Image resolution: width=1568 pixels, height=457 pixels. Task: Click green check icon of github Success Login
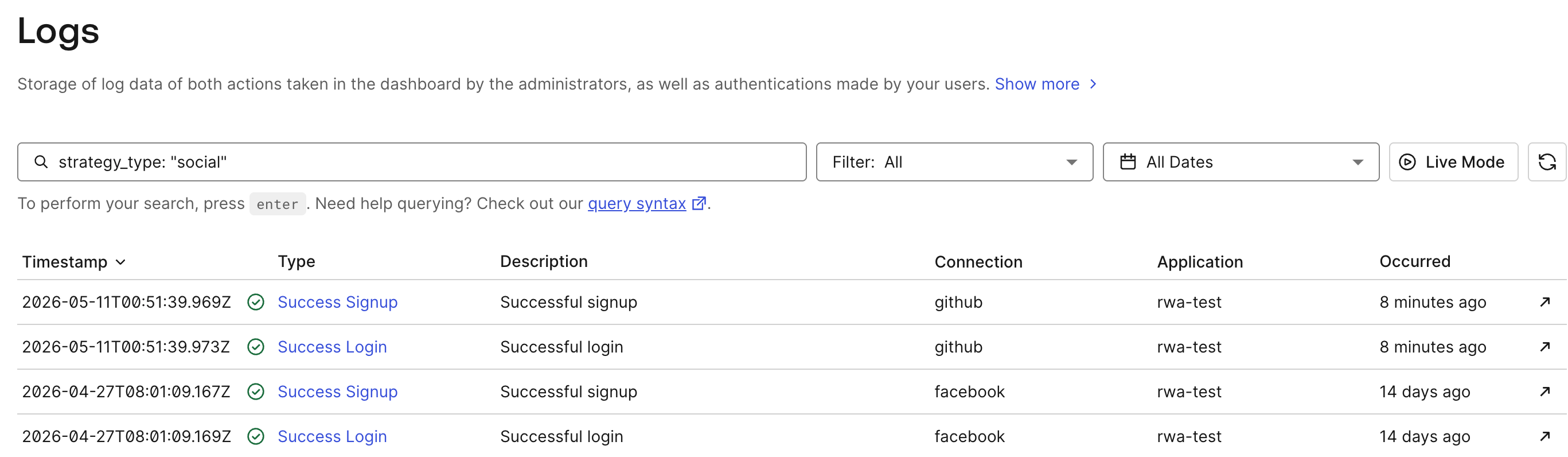tap(256, 347)
